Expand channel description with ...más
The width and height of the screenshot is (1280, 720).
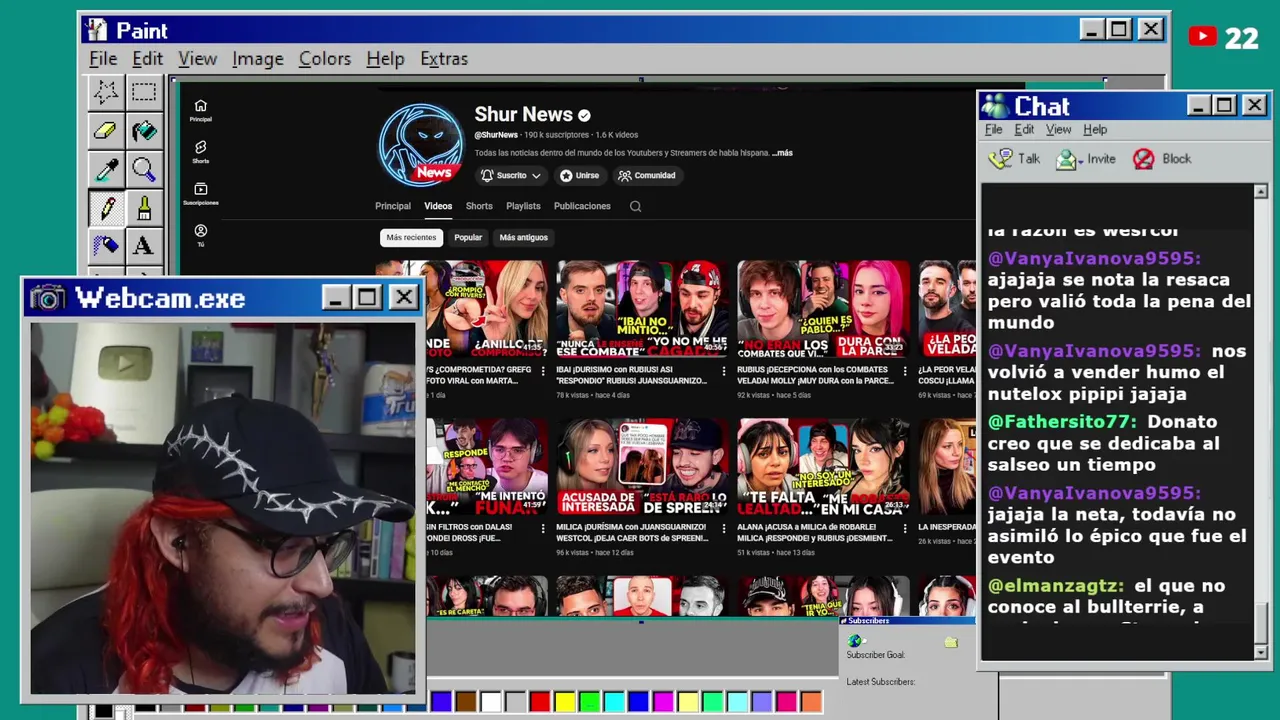coord(782,153)
